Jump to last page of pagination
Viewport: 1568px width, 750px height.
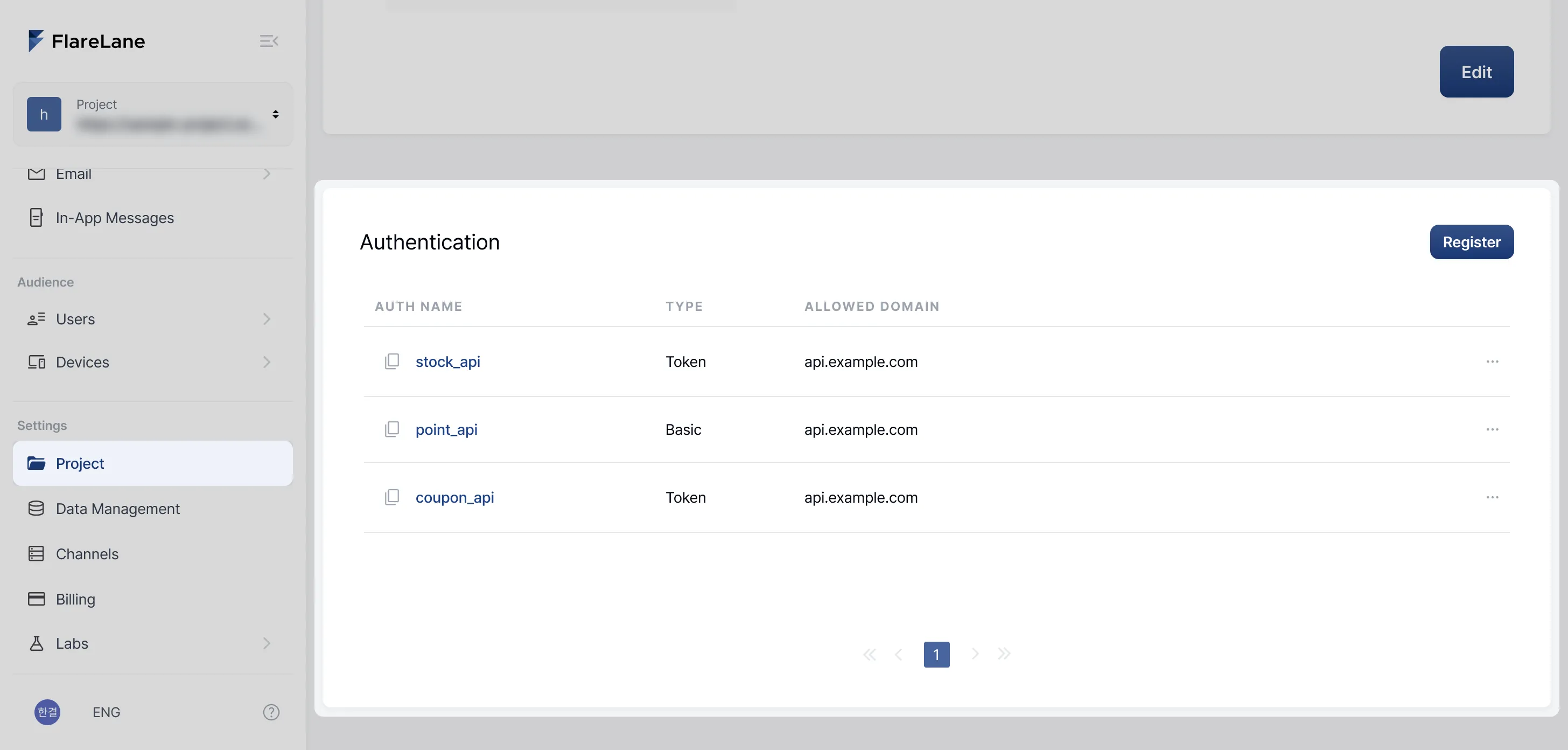(1004, 654)
